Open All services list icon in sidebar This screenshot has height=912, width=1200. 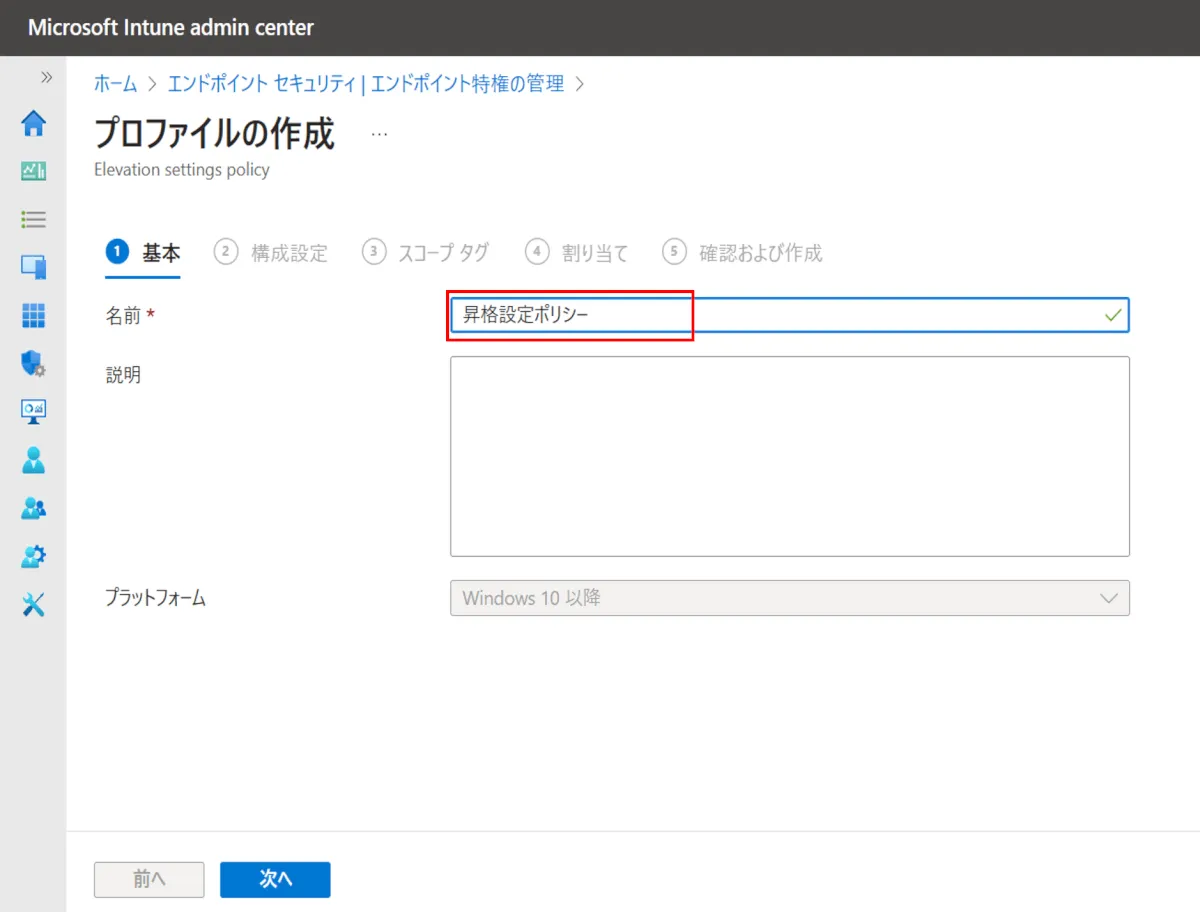(34, 219)
